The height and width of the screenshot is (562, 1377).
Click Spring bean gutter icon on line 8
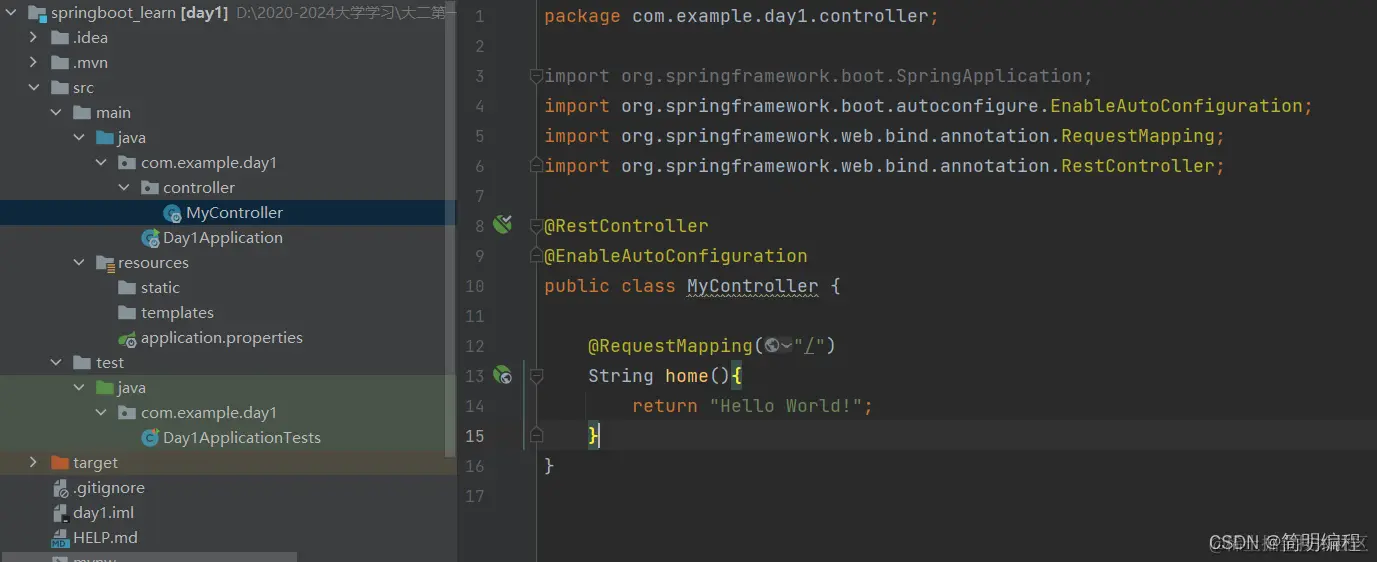point(503,225)
